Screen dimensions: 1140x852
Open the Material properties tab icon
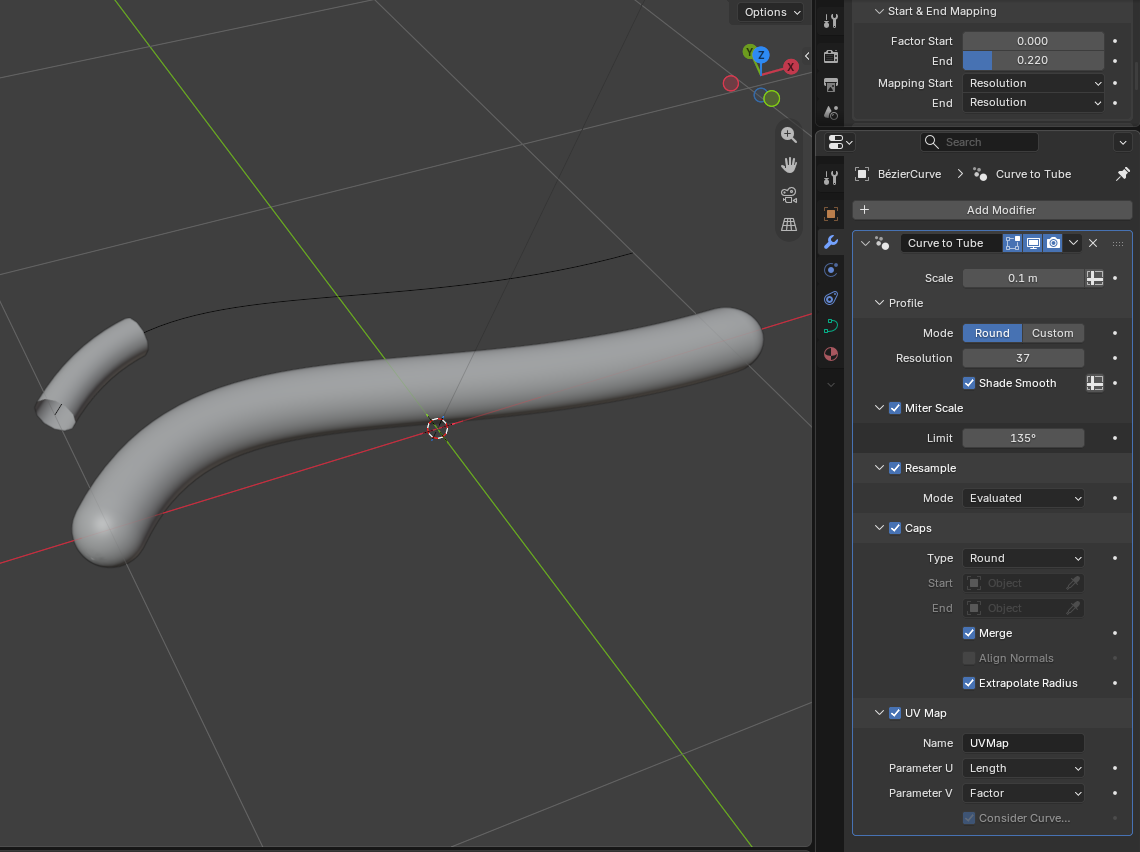(x=831, y=354)
